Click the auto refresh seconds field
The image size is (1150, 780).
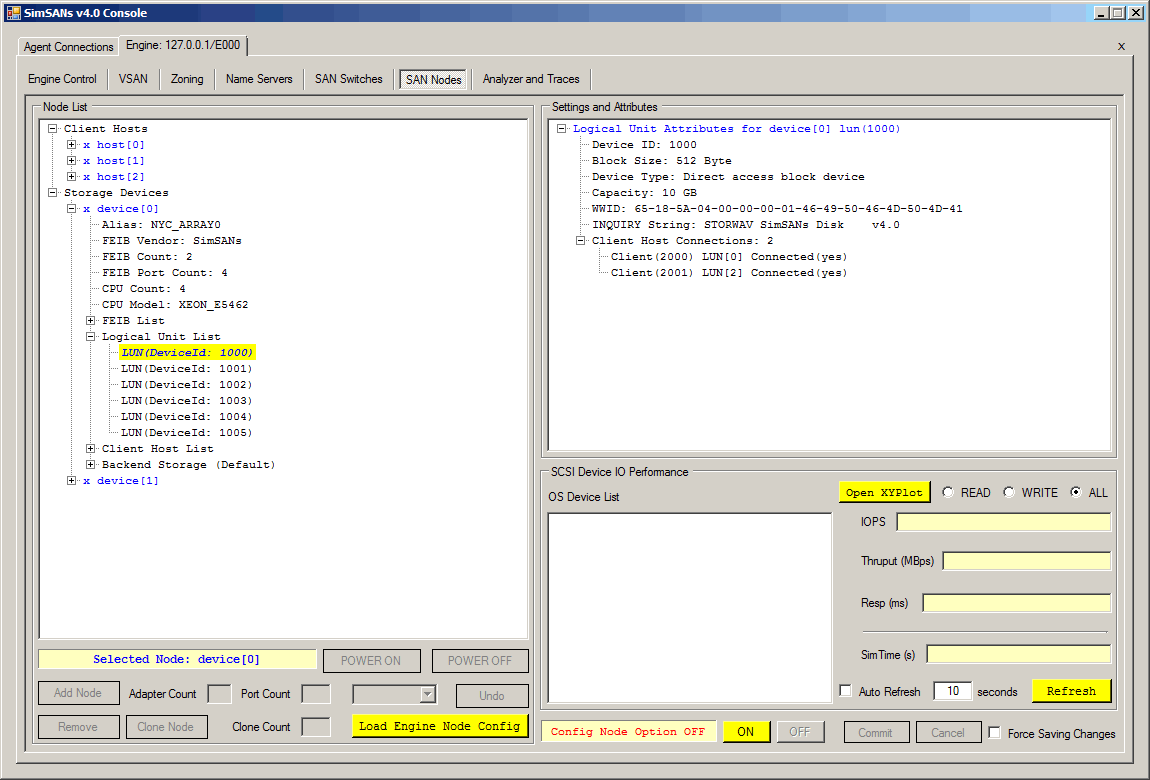(x=952, y=691)
